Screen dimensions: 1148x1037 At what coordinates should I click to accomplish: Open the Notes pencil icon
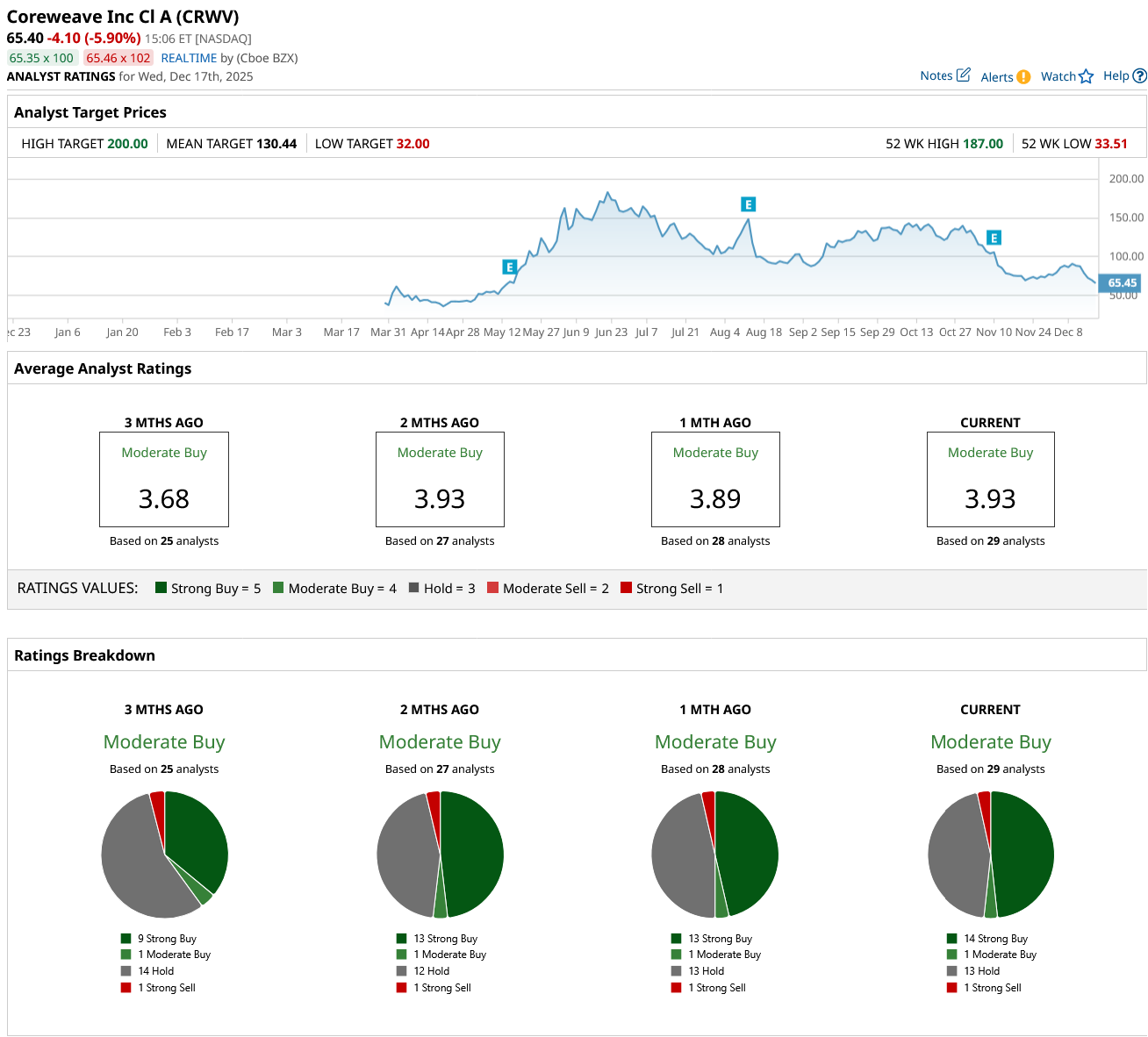(963, 75)
